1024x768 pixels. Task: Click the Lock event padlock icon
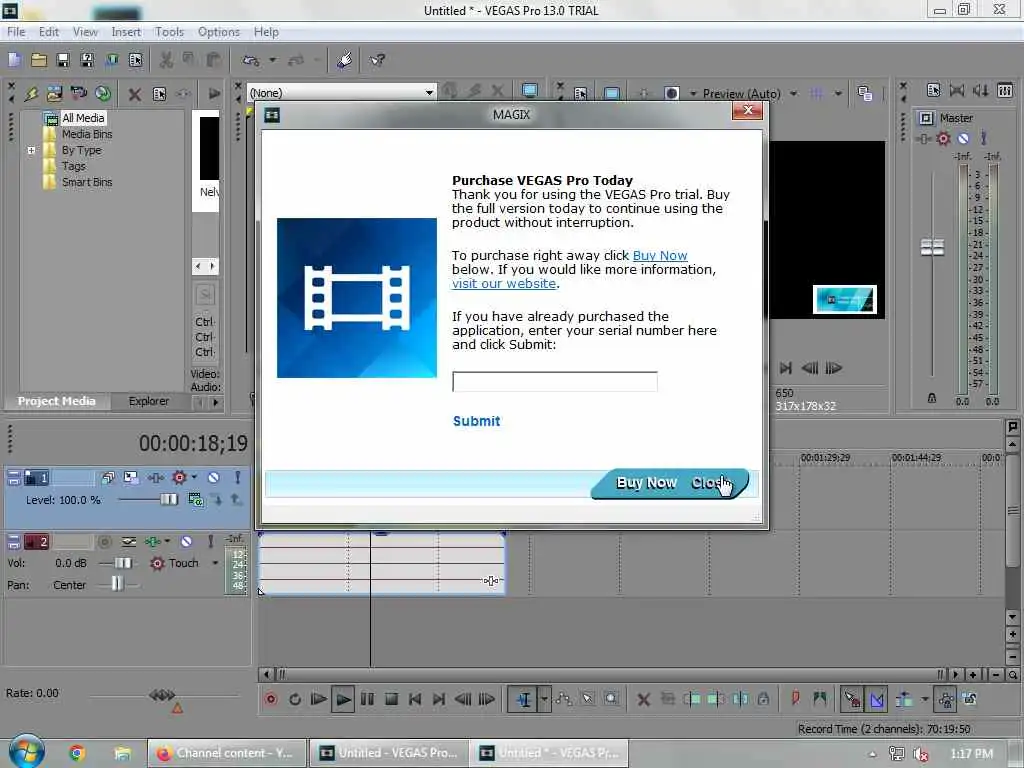click(x=763, y=699)
